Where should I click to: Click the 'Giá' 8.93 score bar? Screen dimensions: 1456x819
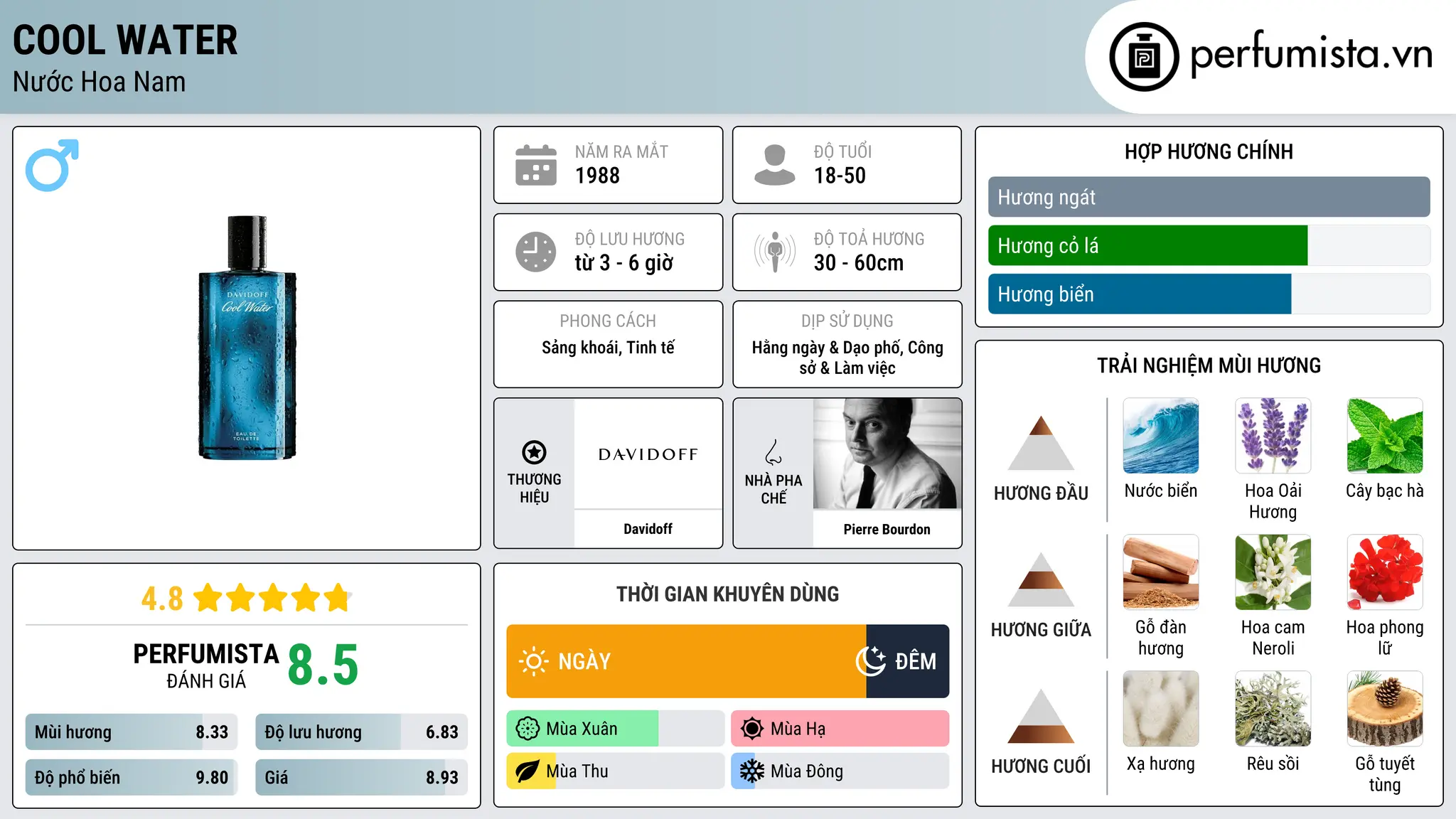(362, 778)
